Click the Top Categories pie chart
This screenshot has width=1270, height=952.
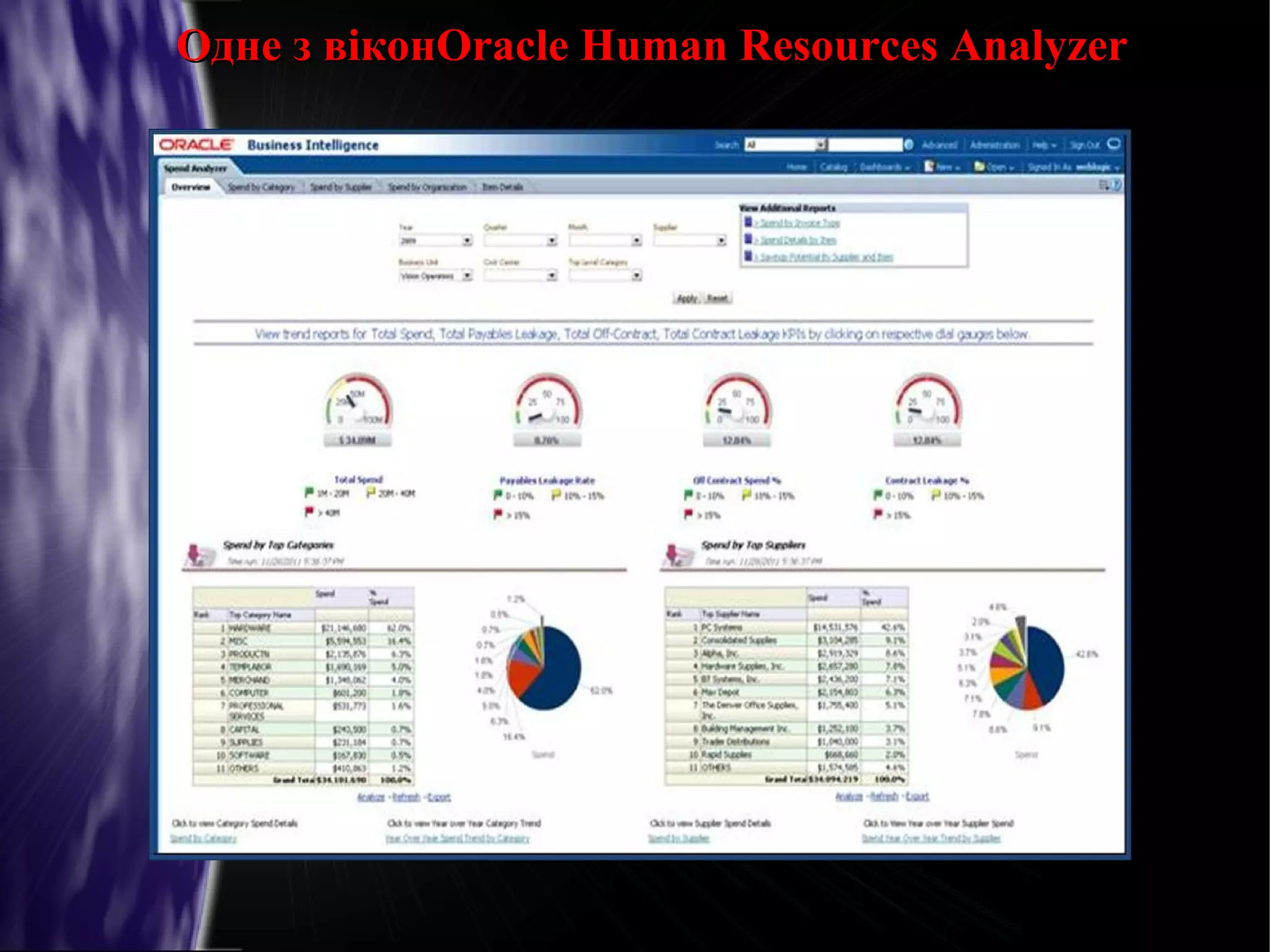coord(544,668)
